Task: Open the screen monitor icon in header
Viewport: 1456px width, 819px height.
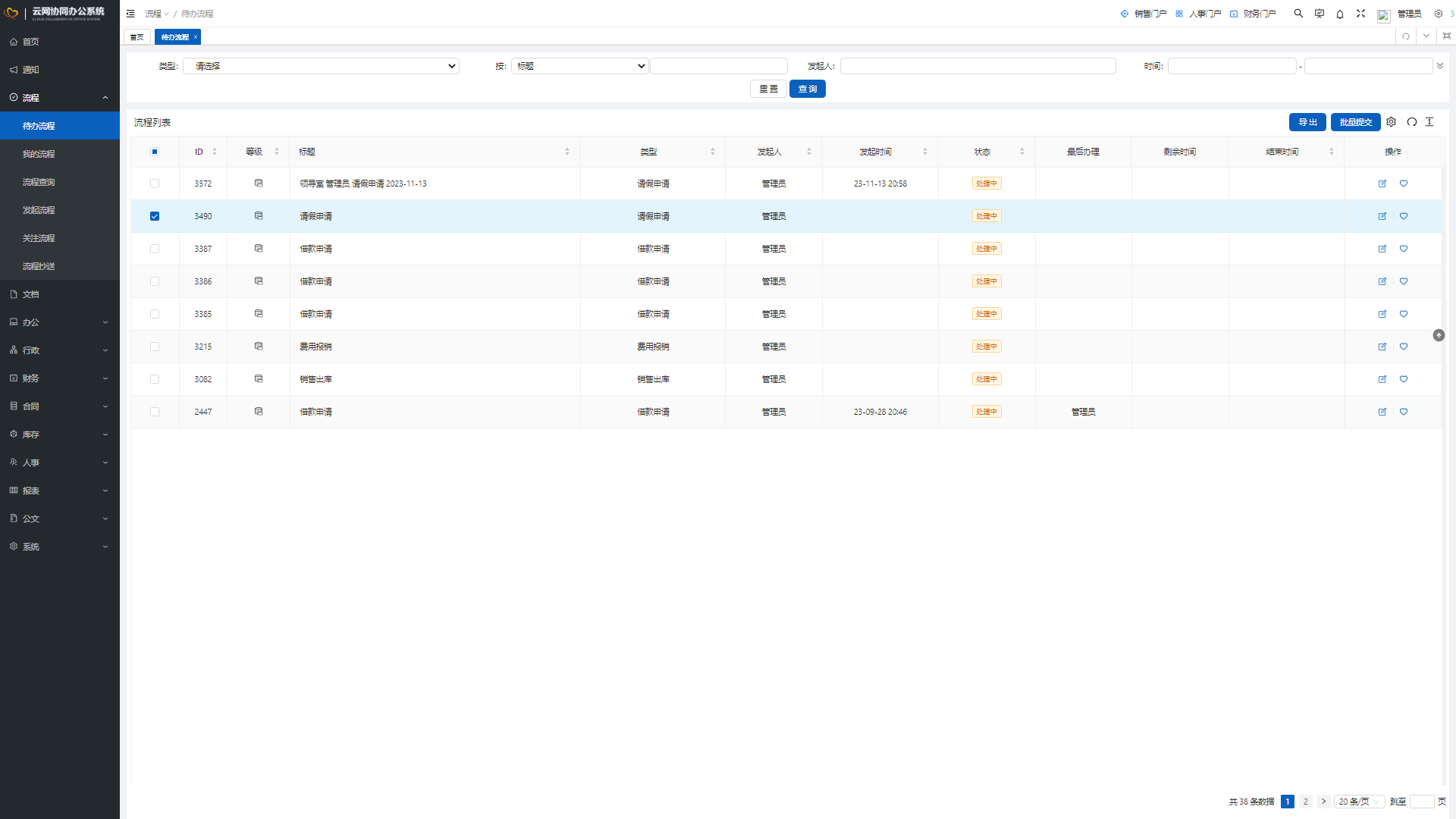Action: (1319, 14)
